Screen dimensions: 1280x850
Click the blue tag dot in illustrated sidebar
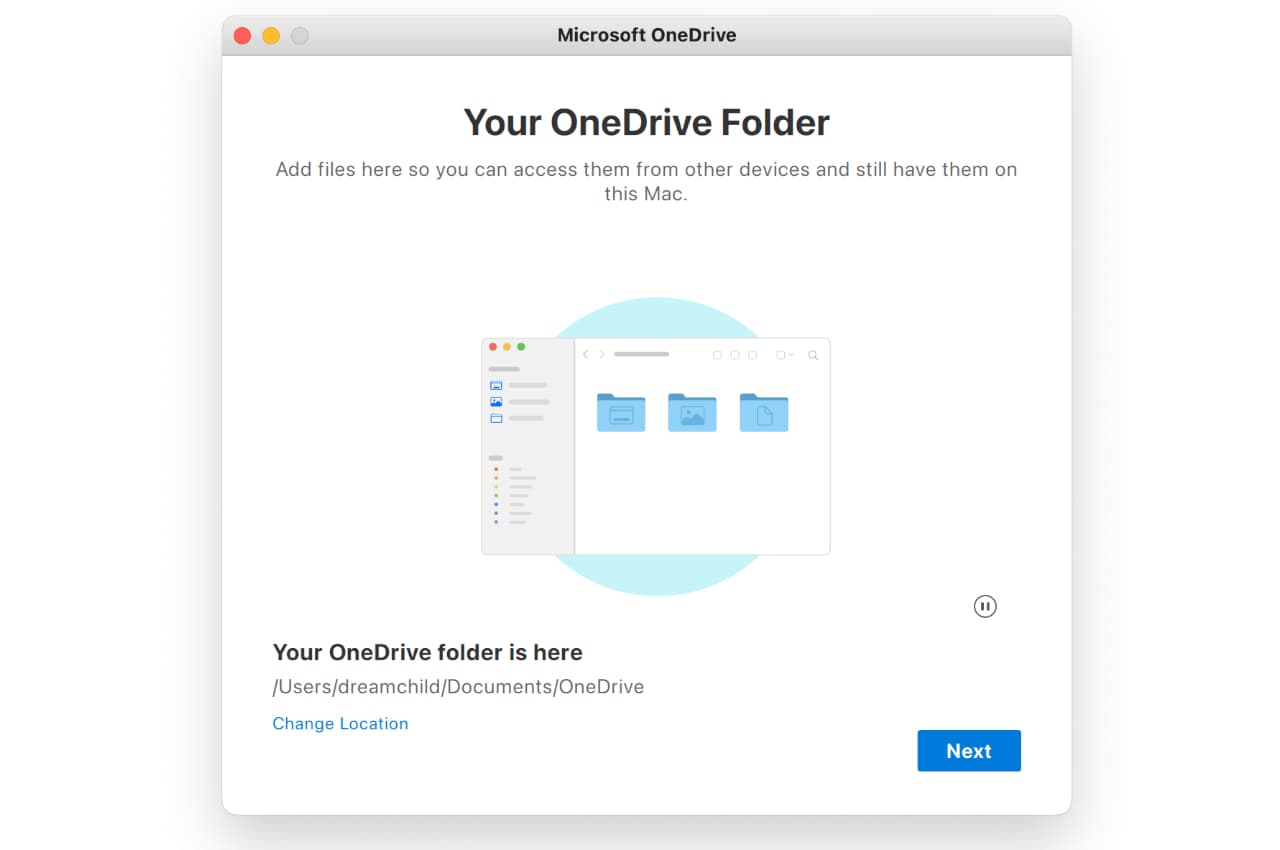tap(496, 504)
